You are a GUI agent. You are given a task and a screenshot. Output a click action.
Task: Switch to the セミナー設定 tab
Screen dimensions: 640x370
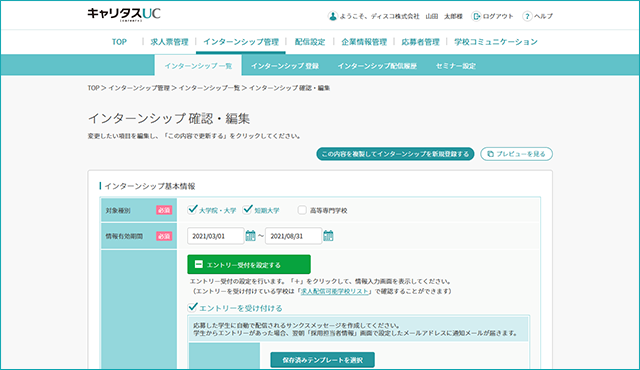pyautogui.click(x=456, y=66)
